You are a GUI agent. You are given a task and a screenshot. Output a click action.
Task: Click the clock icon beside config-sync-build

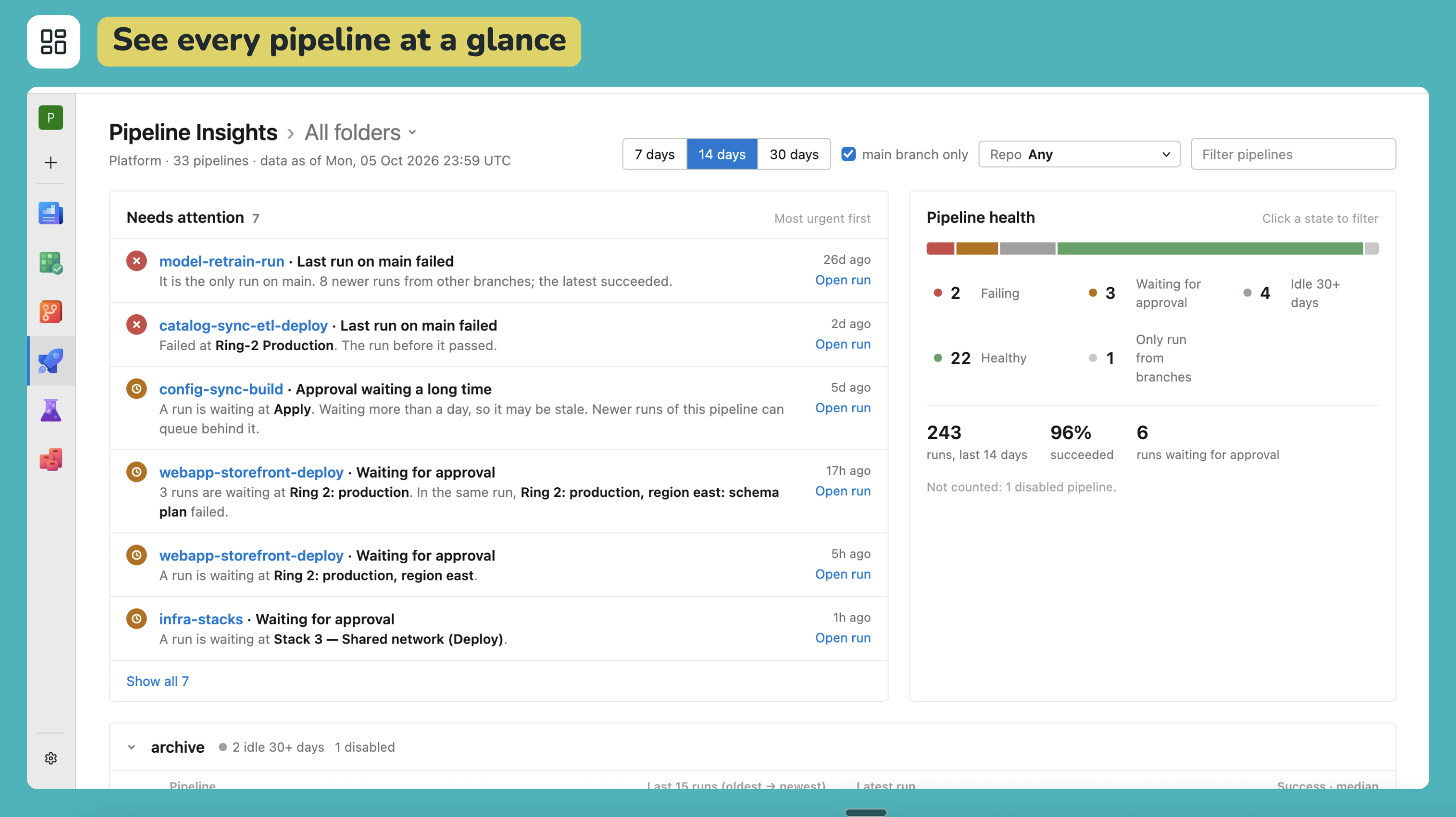tap(136, 389)
